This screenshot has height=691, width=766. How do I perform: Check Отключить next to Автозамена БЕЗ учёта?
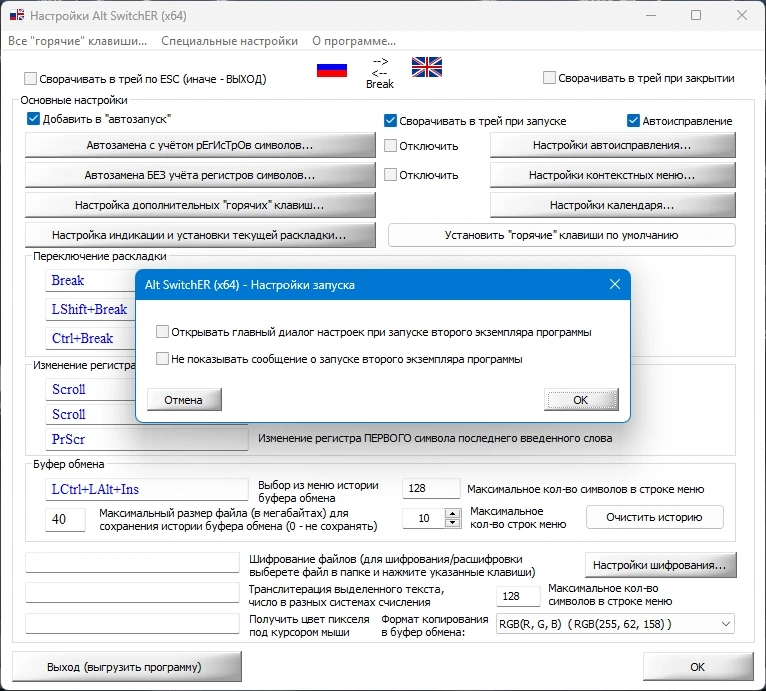click(x=390, y=174)
